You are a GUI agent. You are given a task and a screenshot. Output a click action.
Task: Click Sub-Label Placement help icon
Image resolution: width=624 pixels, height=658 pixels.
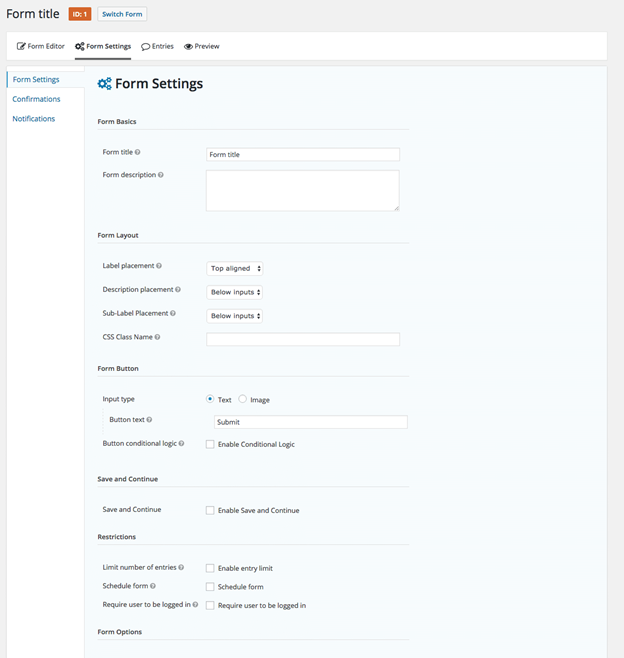[172, 313]
